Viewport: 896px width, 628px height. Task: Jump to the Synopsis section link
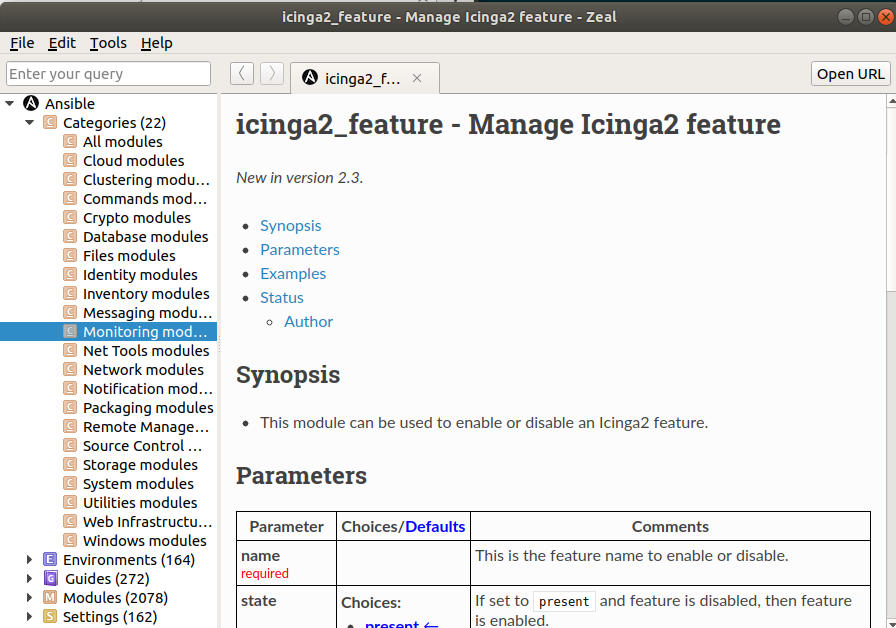290,226
